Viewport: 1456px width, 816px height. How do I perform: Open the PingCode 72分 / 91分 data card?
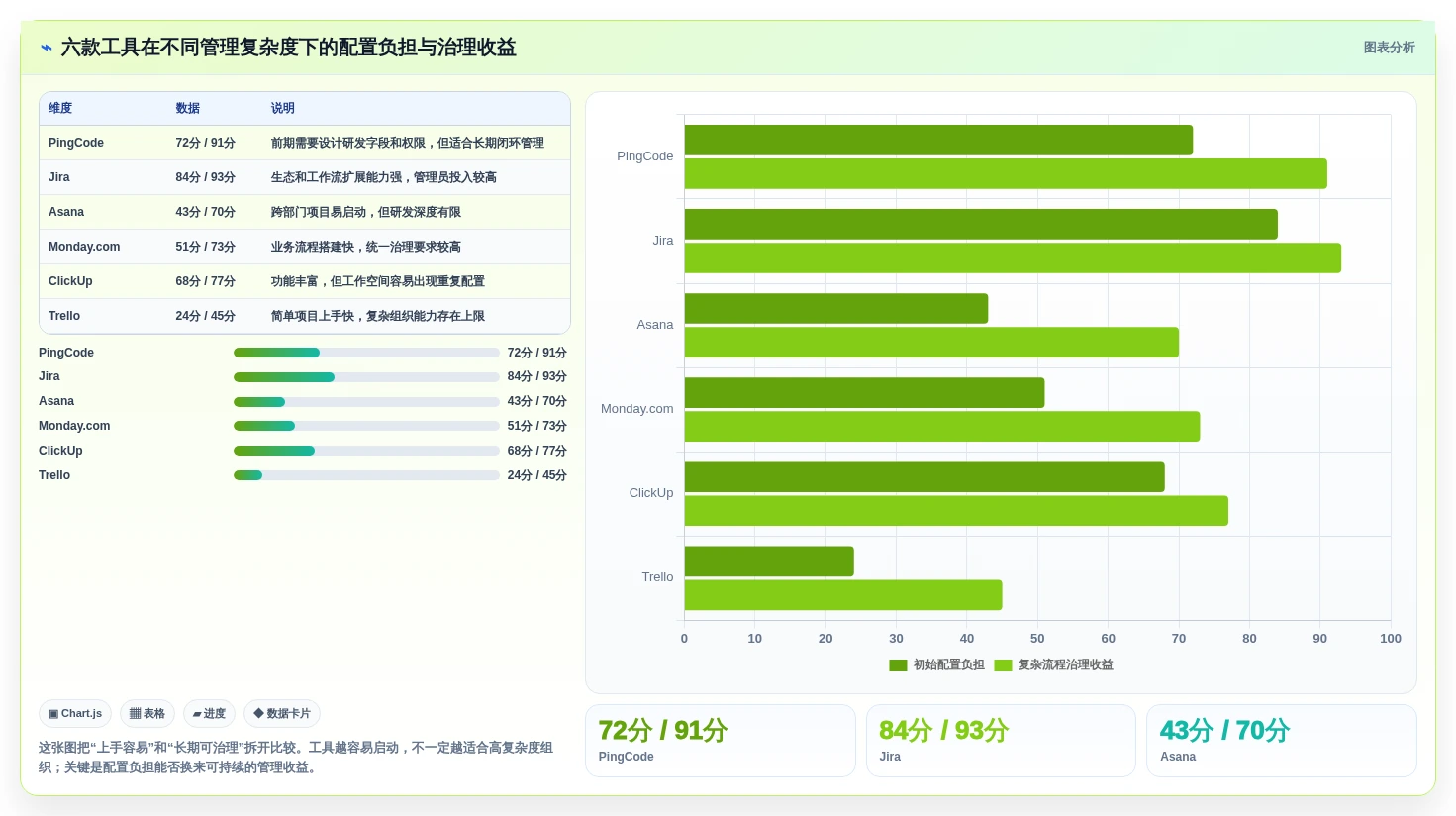[x=721, y=741]
